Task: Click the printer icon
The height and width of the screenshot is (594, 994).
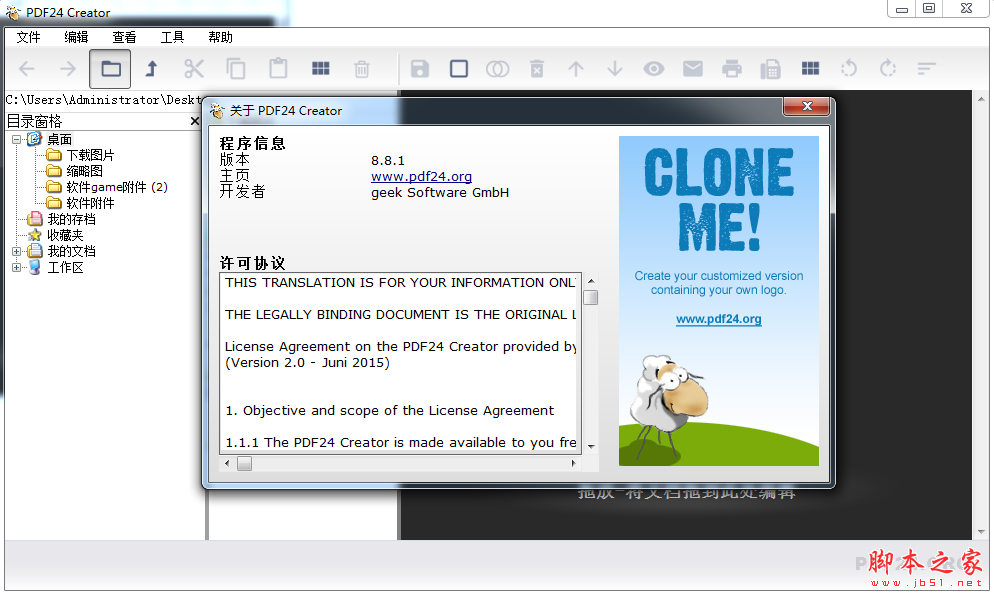Action: [x=732, y=68]
